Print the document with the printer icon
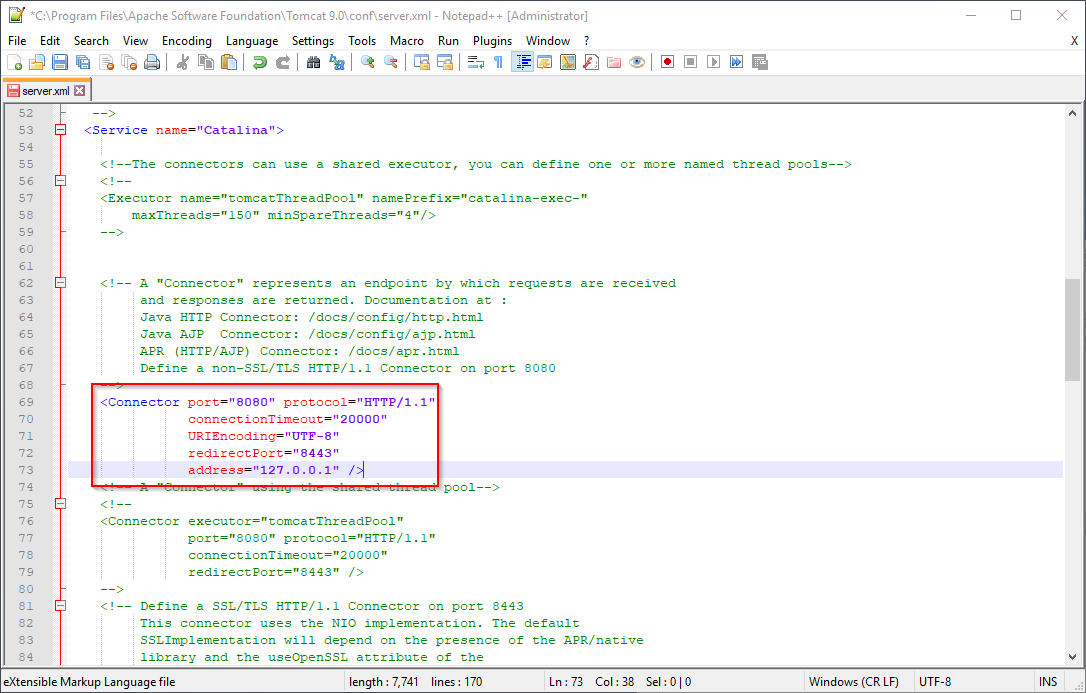1086x693 pixels. (x=152, y=62)
